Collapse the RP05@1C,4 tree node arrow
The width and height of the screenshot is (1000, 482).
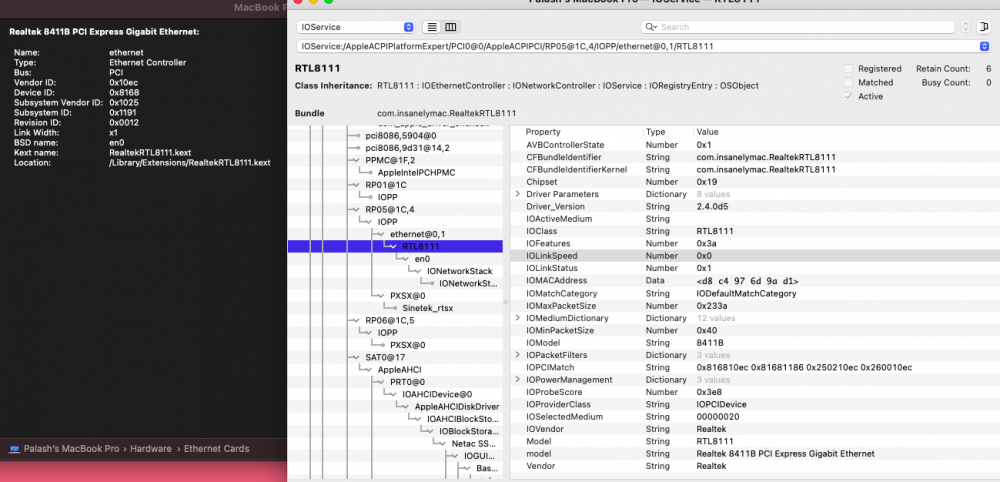(x=354, y=209)
